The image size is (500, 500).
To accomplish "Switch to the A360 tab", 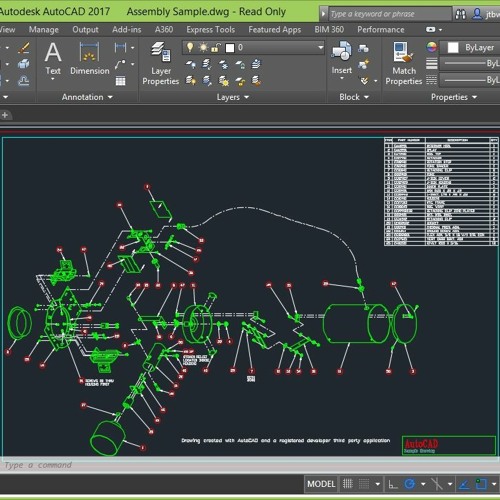I will pos(164,30).
